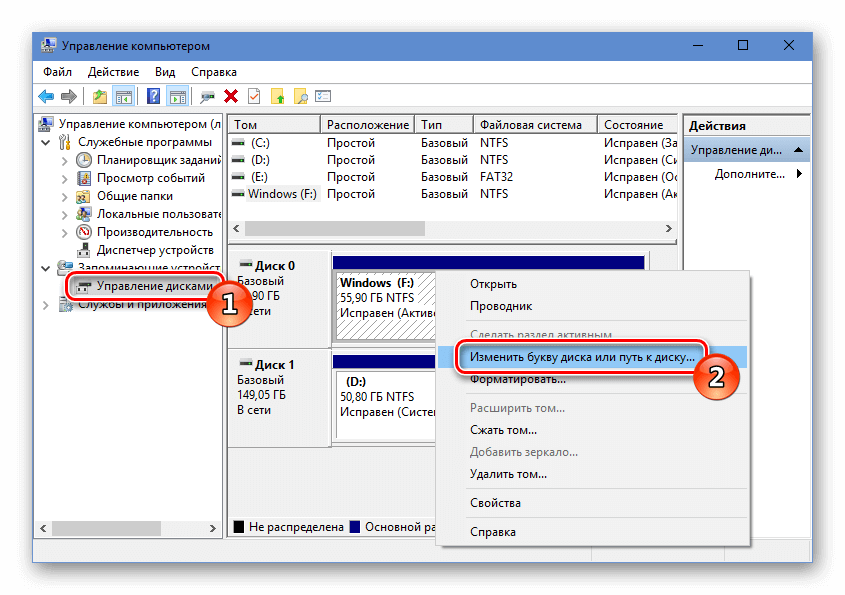845x595 pixels.
Task: Expand the Дополнительно actions submenu arrow
Action: pyautogui.click(x=799, y=174)
